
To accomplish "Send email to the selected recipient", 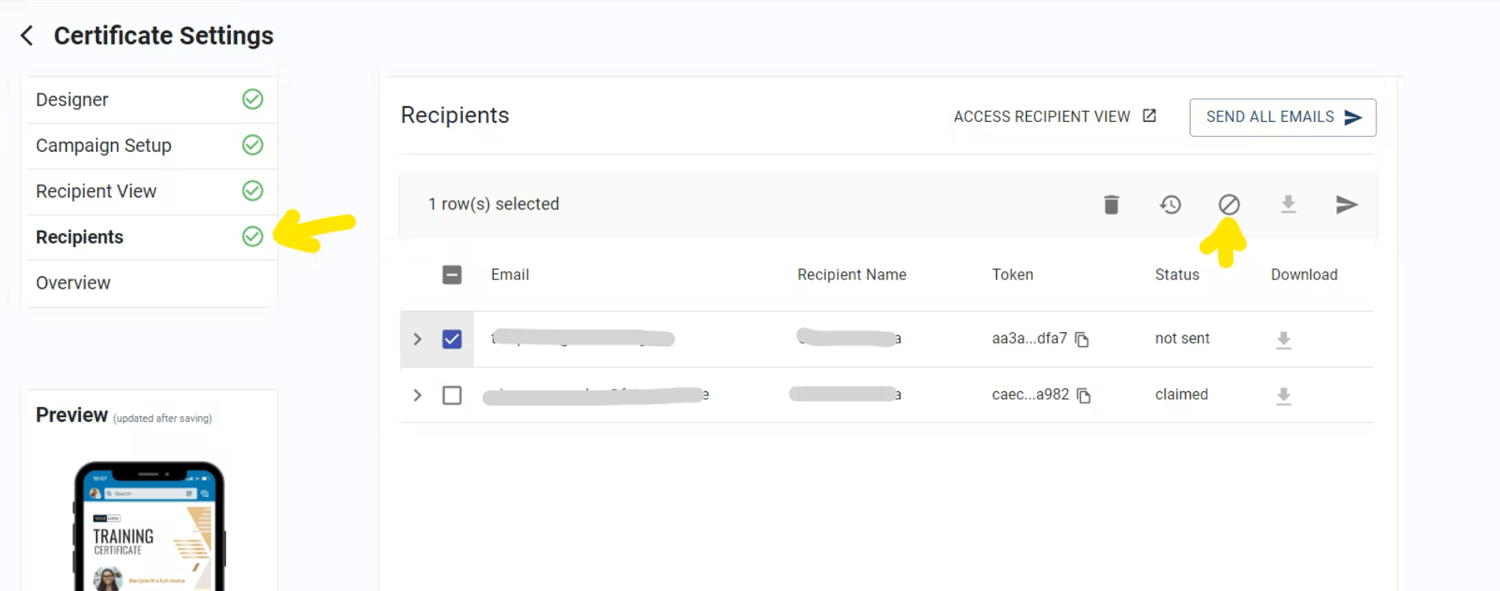I will (x=1347, y=204).
